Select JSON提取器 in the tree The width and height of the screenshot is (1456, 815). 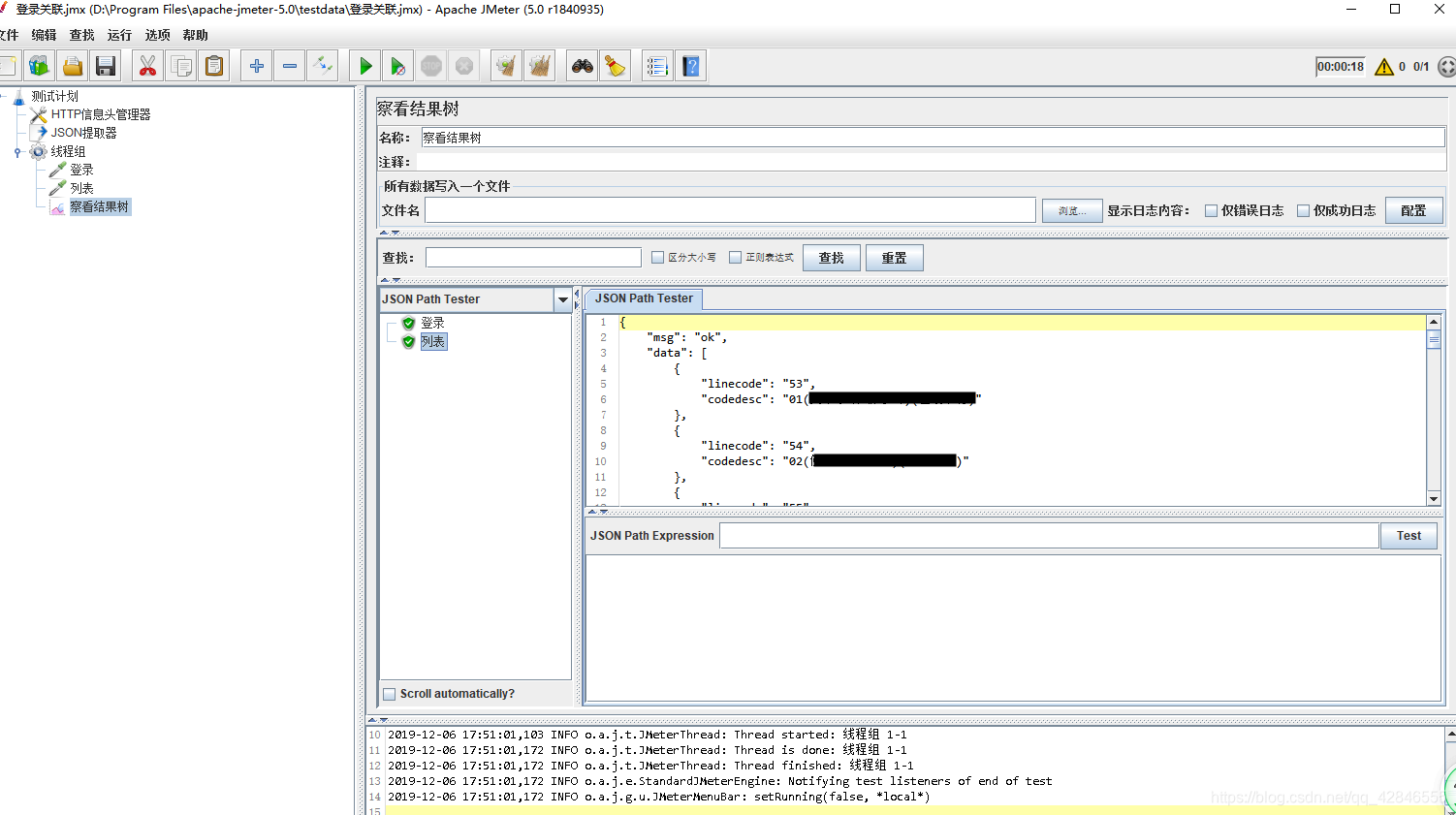(83, 133)
